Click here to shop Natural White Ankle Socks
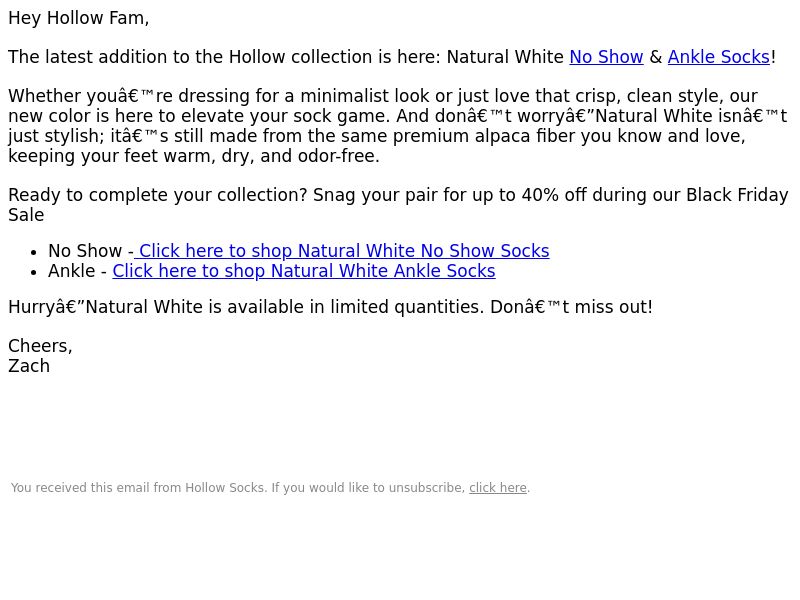Screen dimensions: 800x600 [x=303, y=271]
